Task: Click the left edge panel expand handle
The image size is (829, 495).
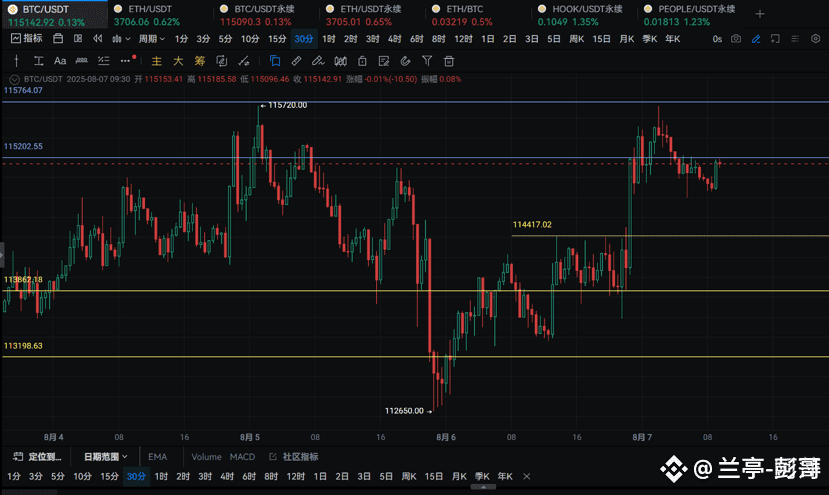Action: [2, 254]
